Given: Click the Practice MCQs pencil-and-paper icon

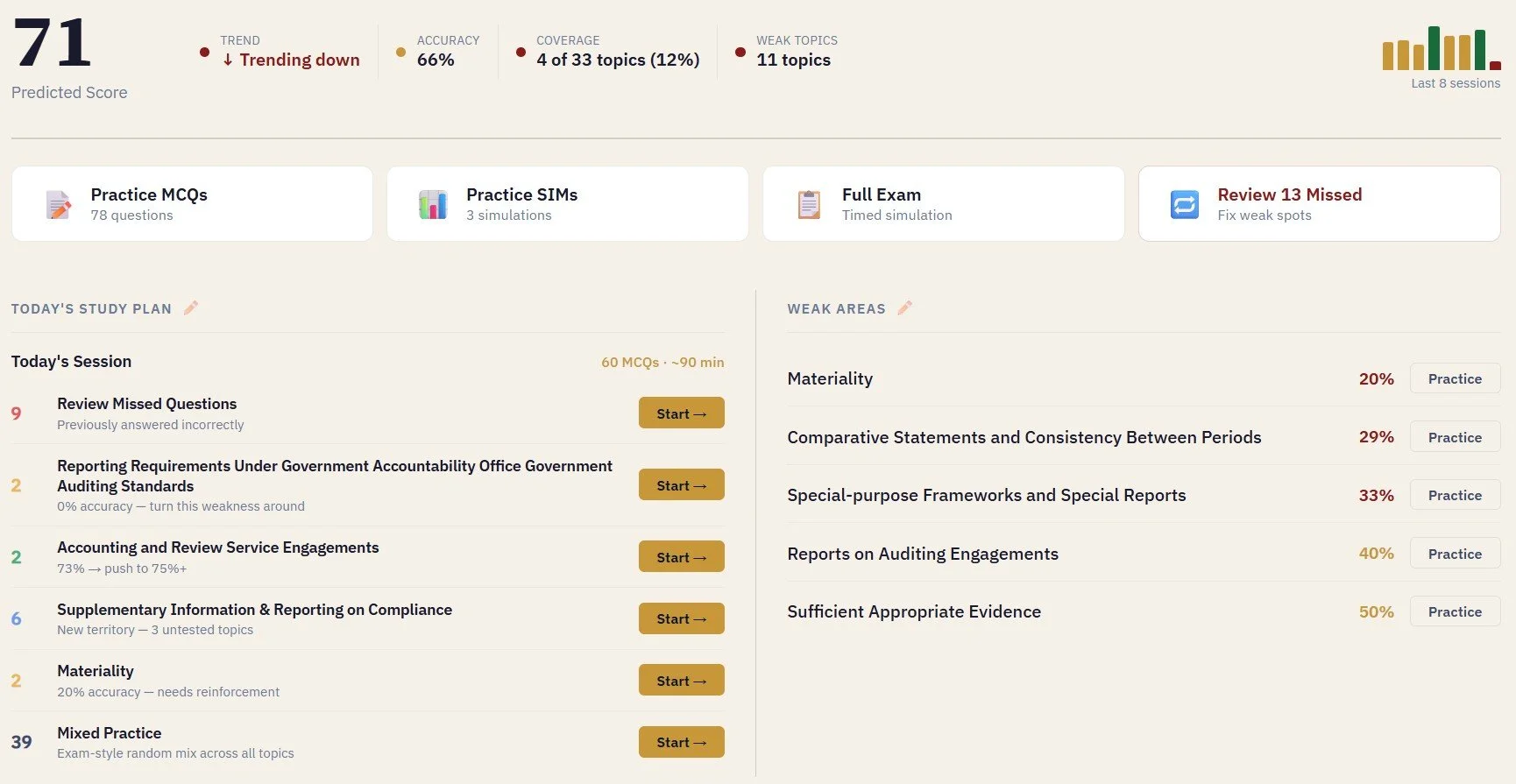Looking at the screenshot, I should coord(59,204).
